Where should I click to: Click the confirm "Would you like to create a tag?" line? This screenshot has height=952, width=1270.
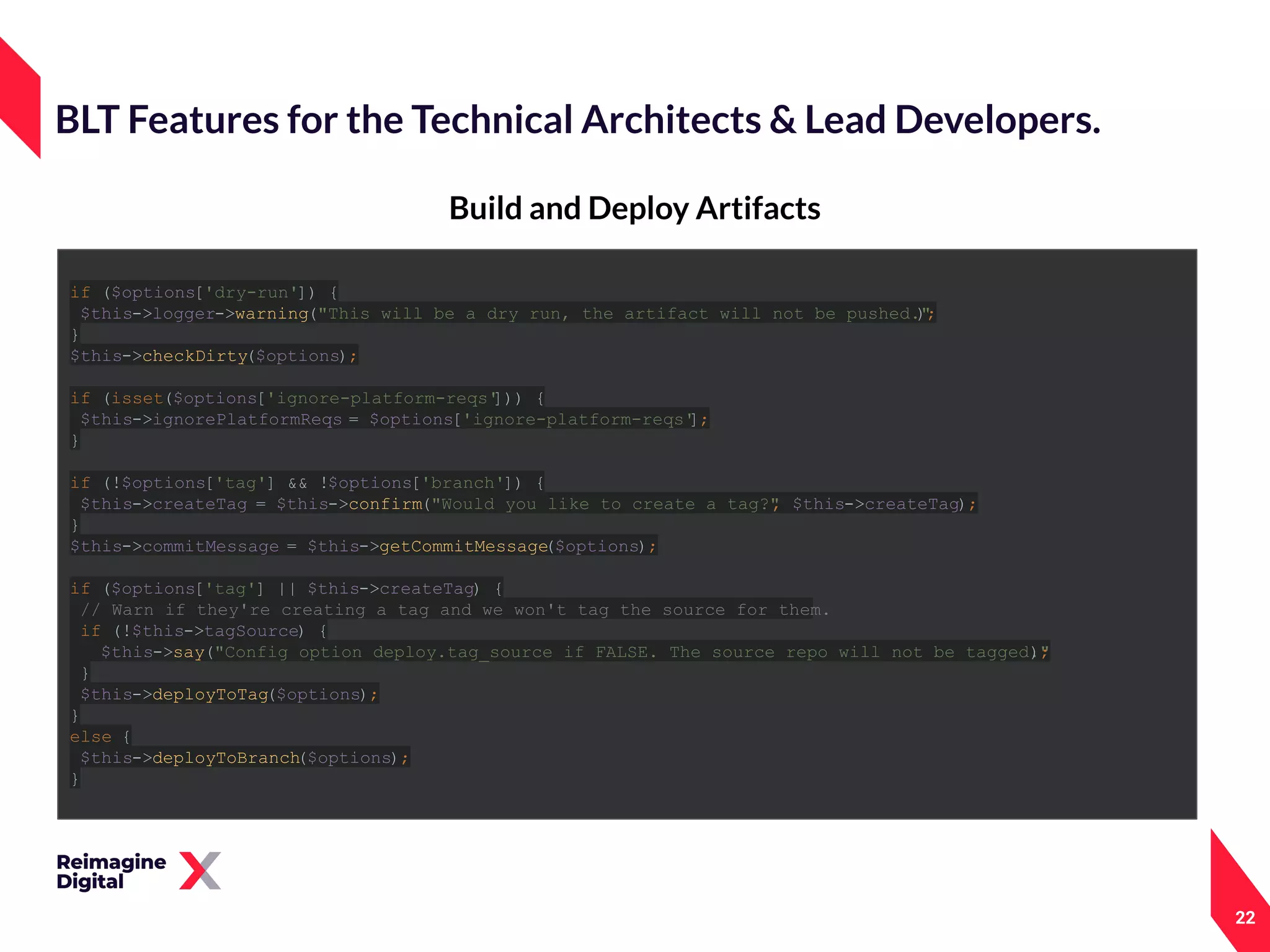point(528,504)
